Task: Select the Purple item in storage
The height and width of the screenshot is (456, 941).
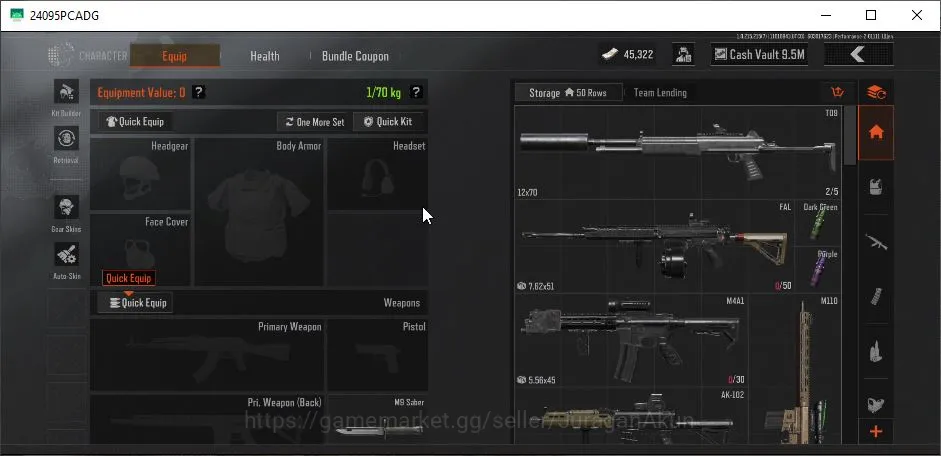Action: [x=819, y=269]
